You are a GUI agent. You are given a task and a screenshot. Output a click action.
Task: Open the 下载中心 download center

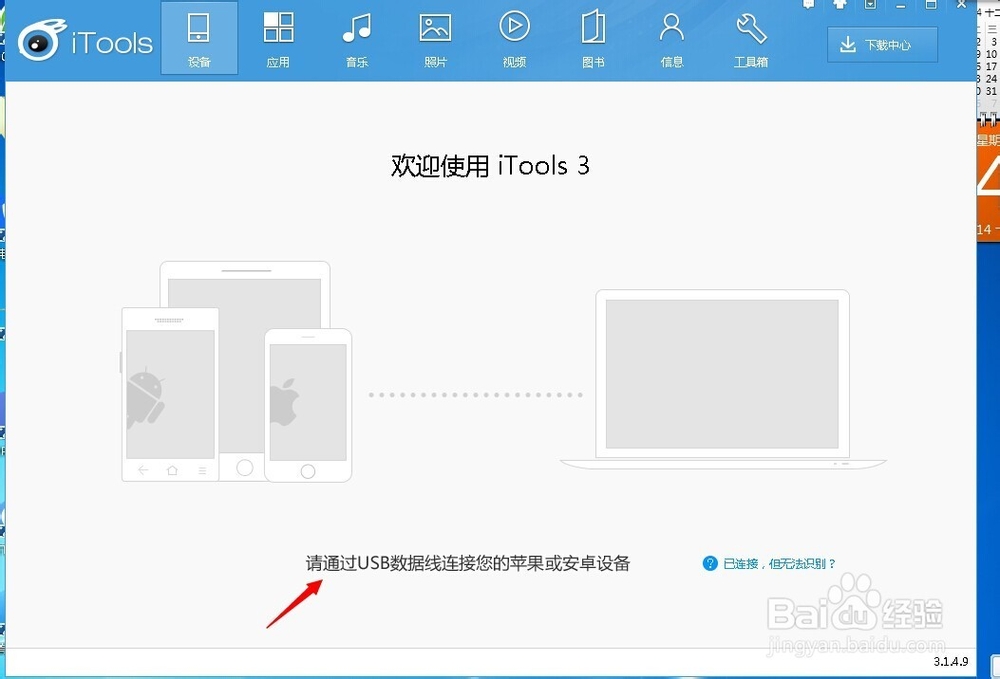tap(883, 45)
